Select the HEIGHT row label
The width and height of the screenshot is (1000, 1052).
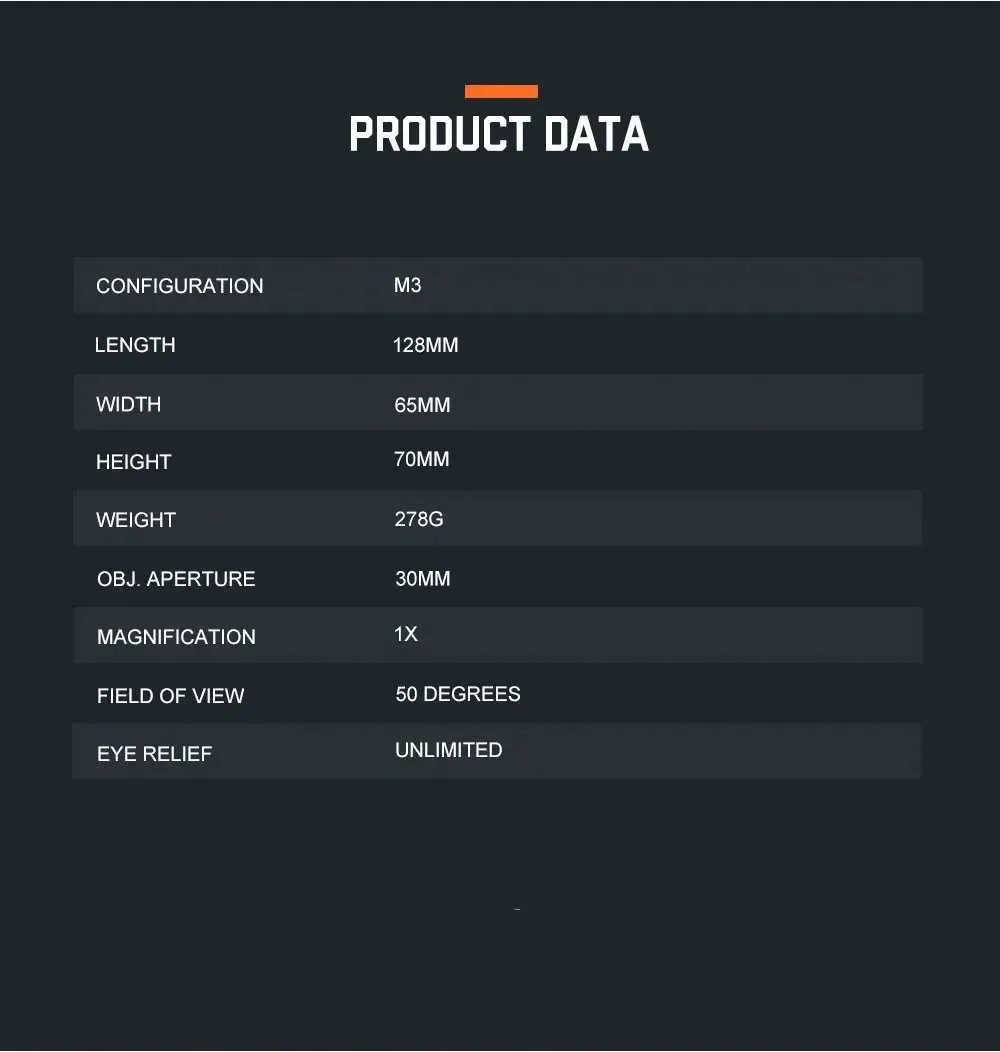pyautogui.click(x=134, y=462)
